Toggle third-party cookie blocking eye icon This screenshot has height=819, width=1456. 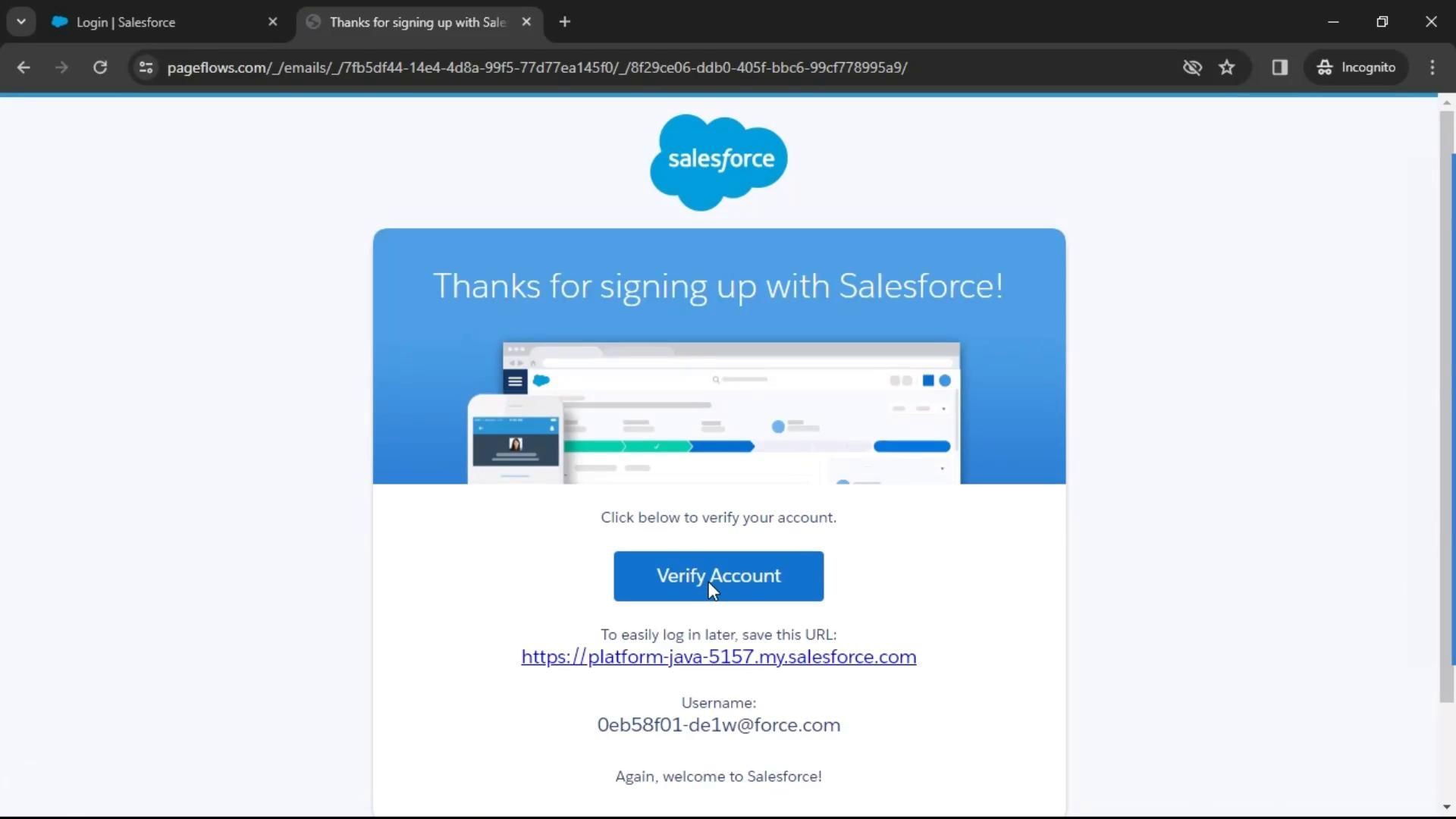tap(1192, 67)
